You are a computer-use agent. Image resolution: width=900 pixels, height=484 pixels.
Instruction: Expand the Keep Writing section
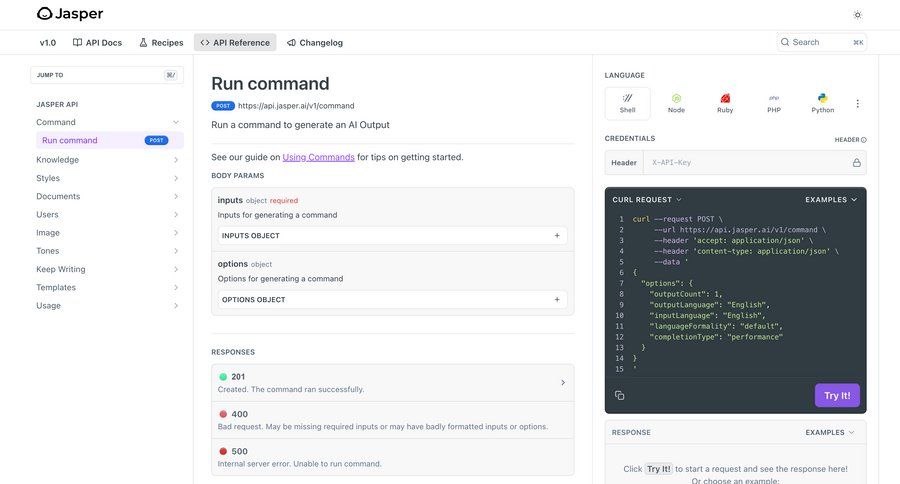176,269
